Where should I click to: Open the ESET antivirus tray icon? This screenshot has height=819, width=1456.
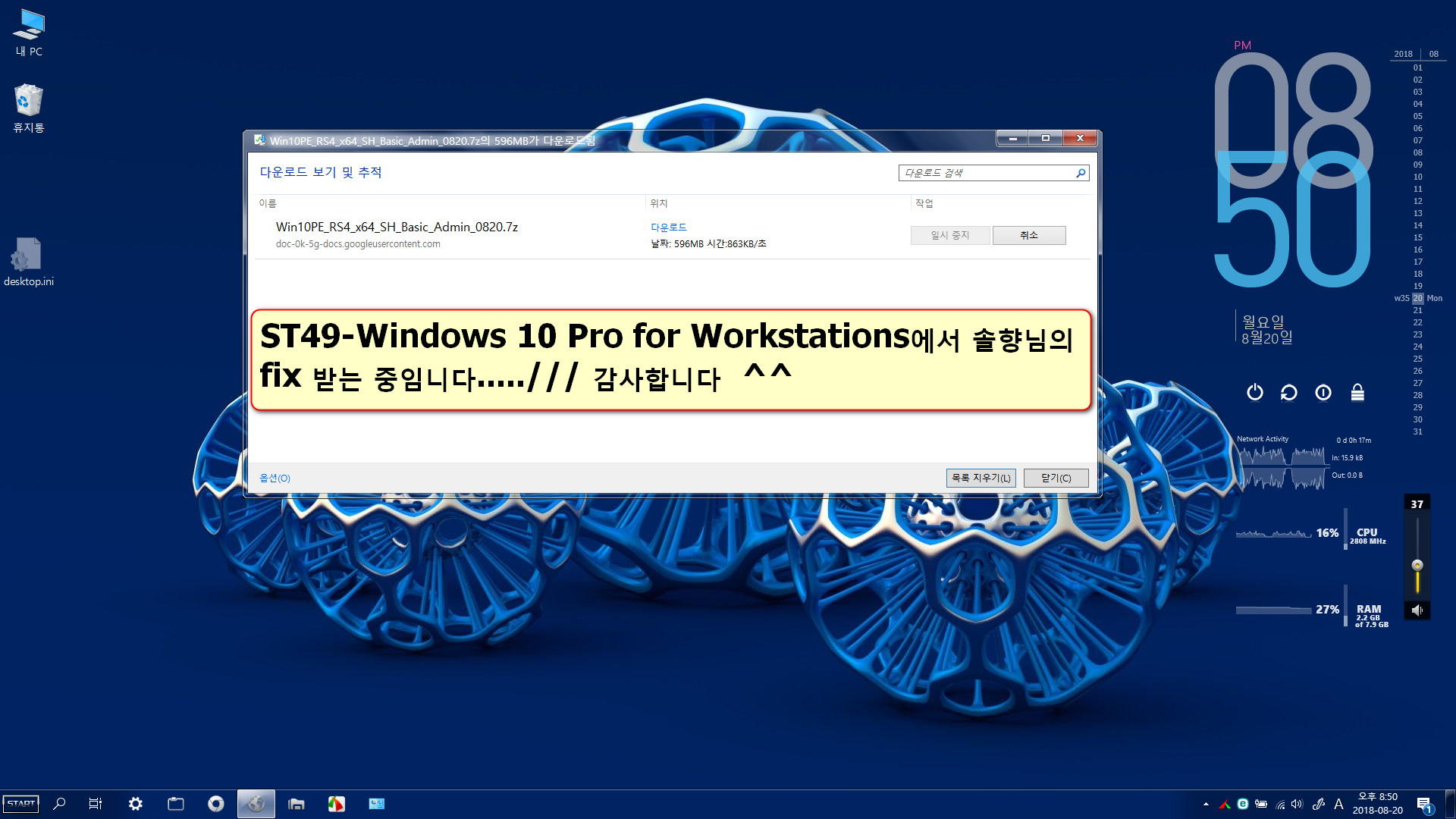[x=1243, y=804]
